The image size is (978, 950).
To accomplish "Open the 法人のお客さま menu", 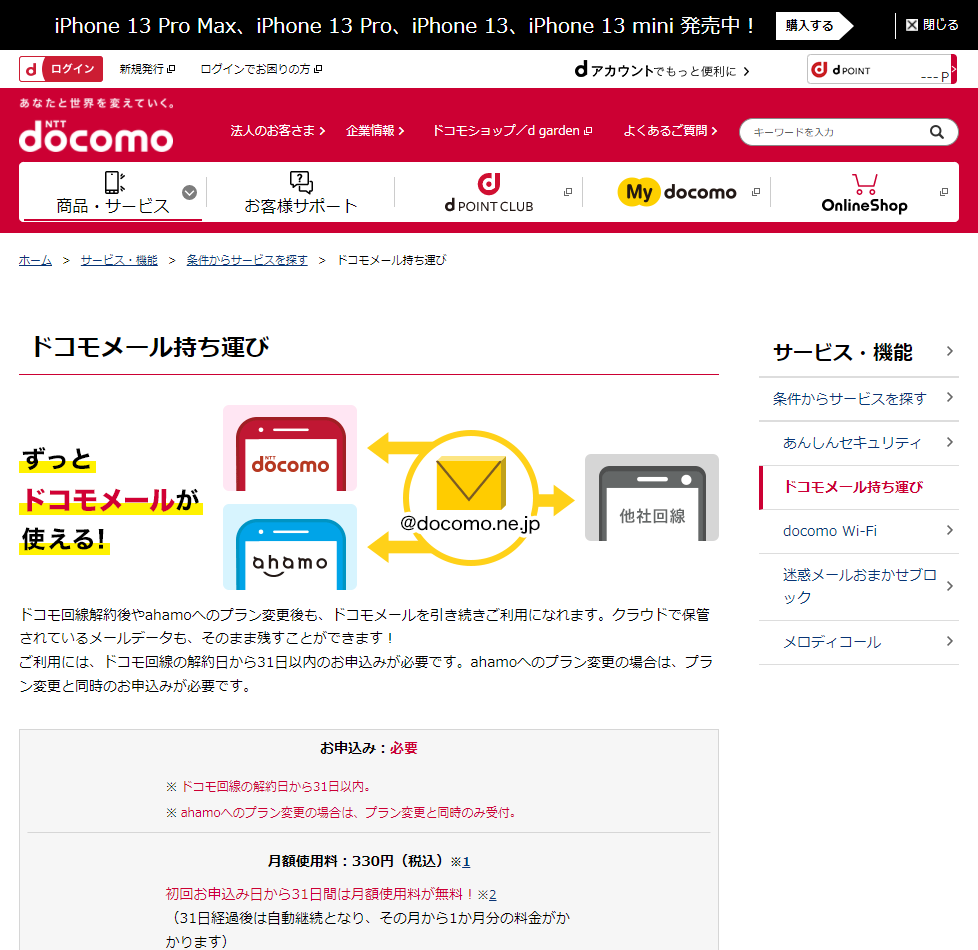I will (x=278, y=130).
